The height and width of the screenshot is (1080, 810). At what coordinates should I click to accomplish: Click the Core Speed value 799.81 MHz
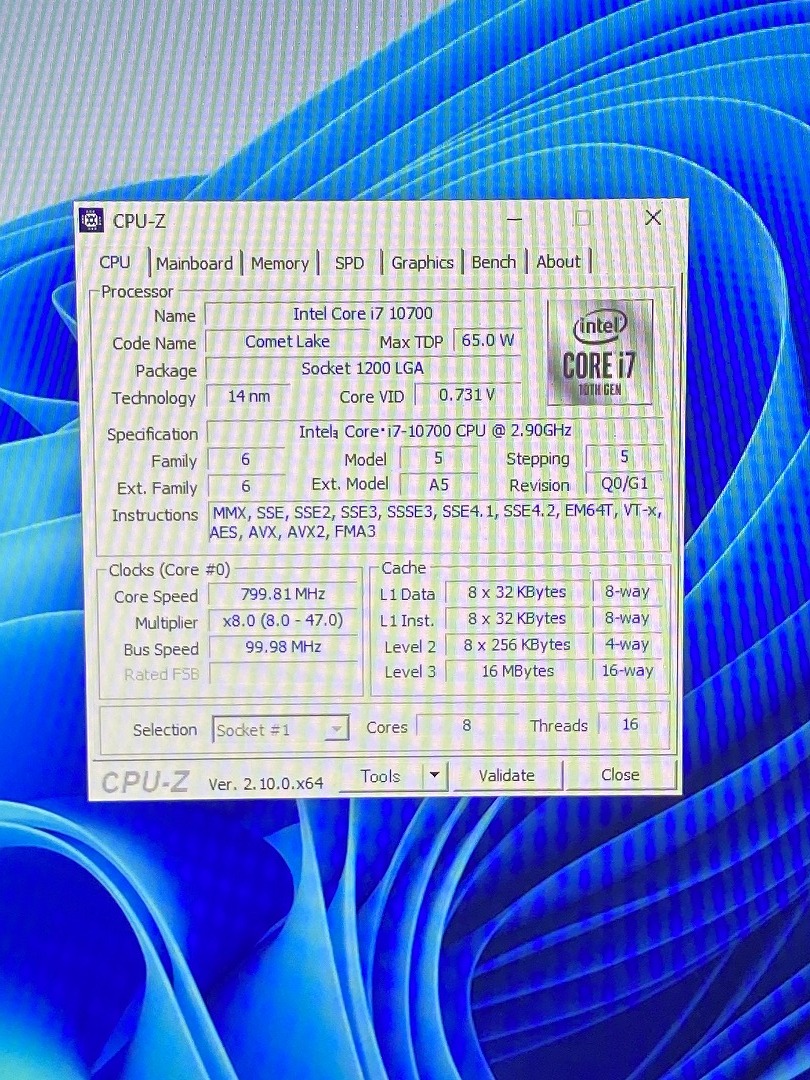tap(283, 594)
